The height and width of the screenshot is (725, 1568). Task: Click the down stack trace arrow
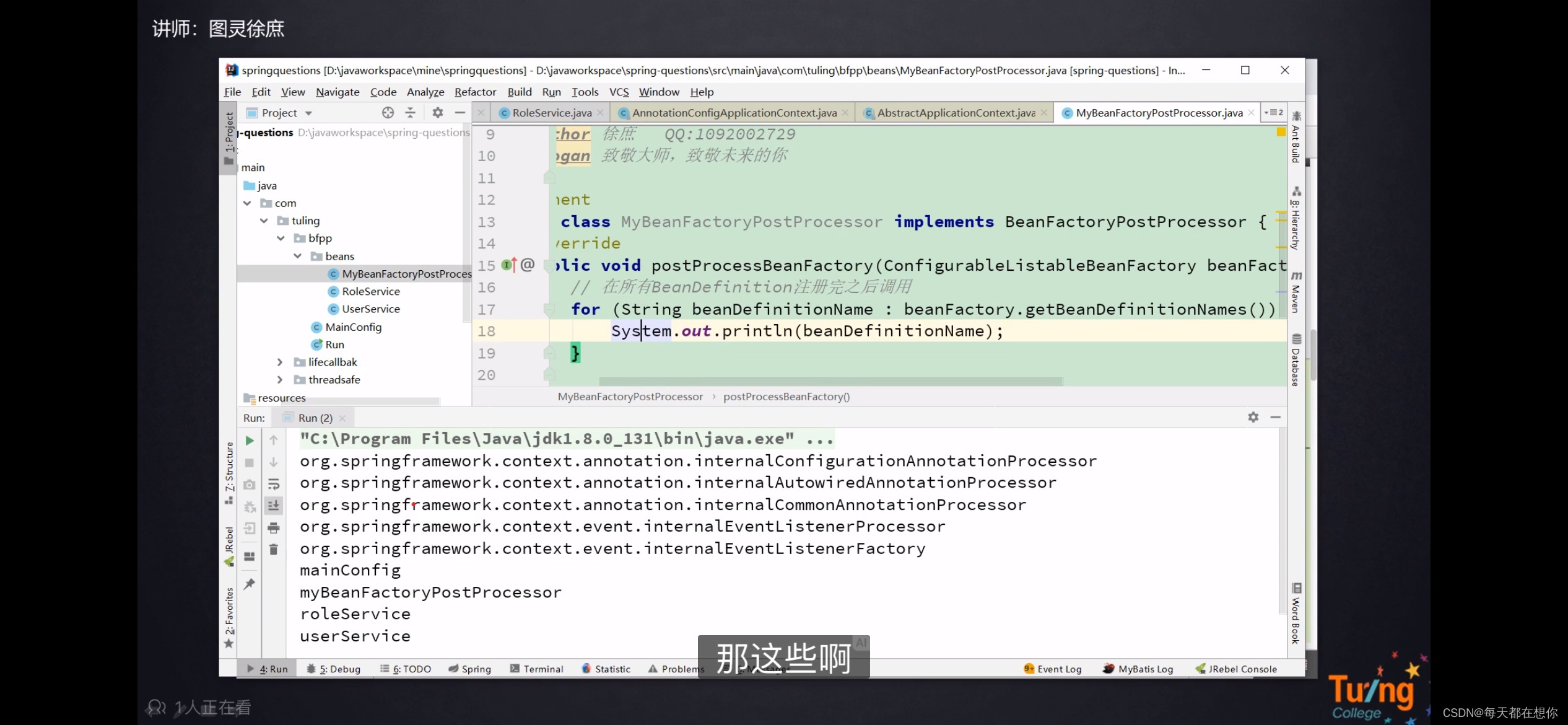pos(274,463)
